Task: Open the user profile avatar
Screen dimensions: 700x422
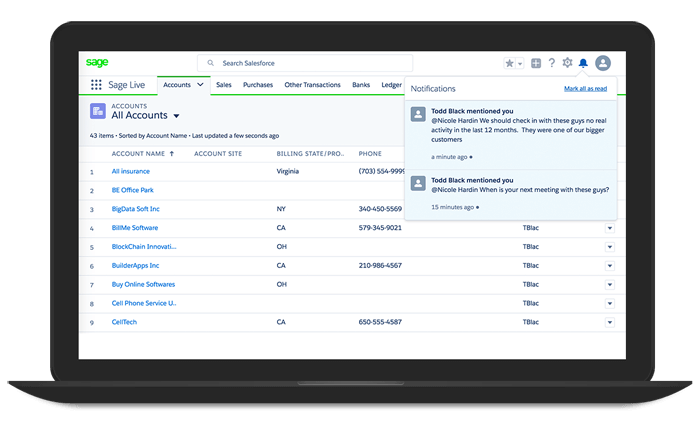Action: (x=603, y=63)
